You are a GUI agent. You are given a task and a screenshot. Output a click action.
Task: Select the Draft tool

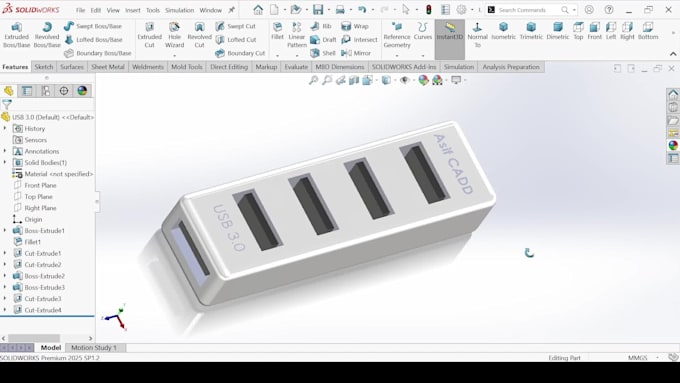point(324,39)
